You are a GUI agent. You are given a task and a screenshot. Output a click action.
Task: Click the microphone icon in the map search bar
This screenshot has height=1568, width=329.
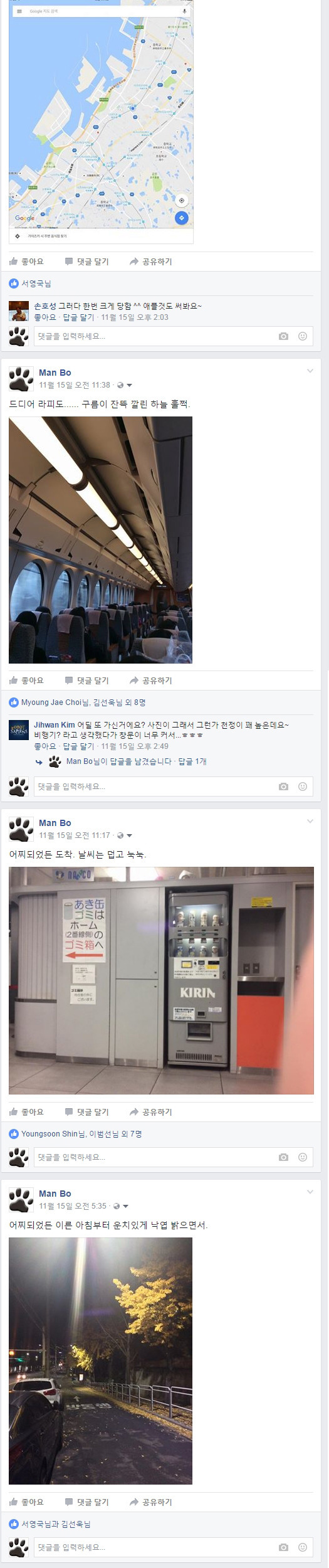(184, 11)
